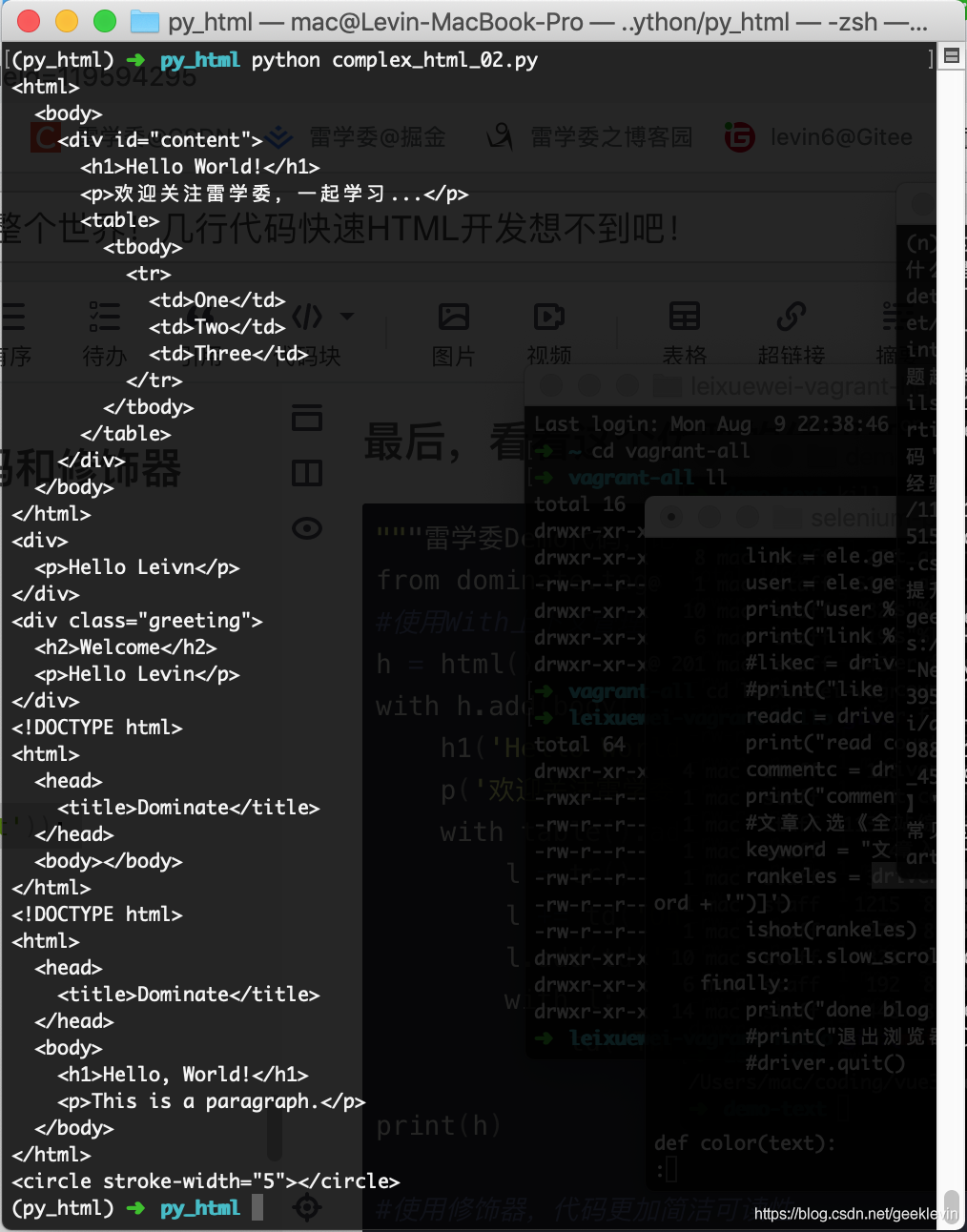Click 'ishot(rankeles)' in selenium window
Viewport: 967px width, 1232px height.
[x=832, y=930]
